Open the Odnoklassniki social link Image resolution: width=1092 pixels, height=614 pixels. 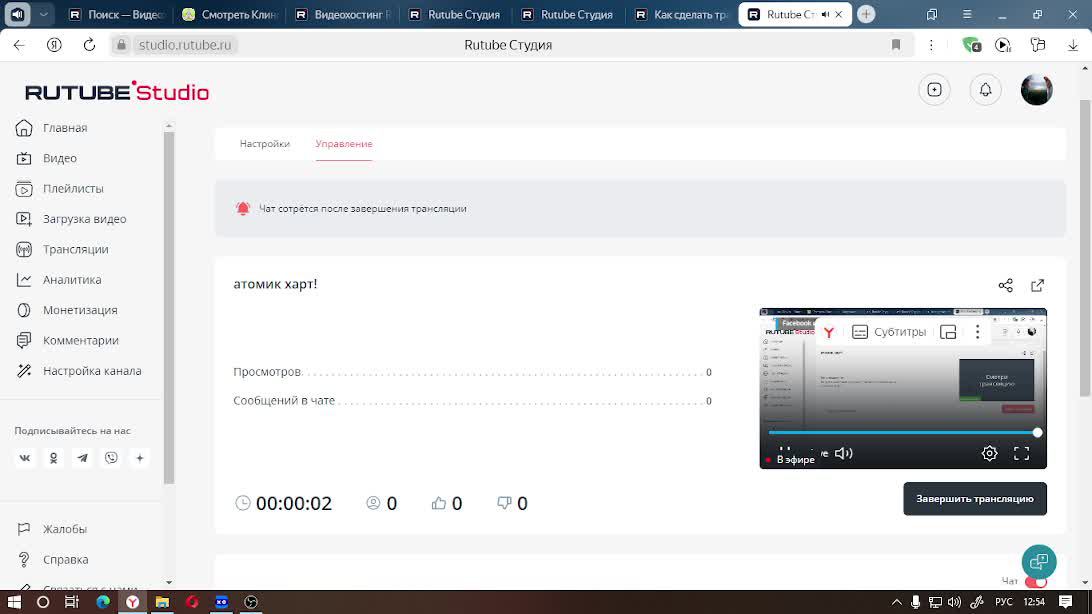coord(54,458)
